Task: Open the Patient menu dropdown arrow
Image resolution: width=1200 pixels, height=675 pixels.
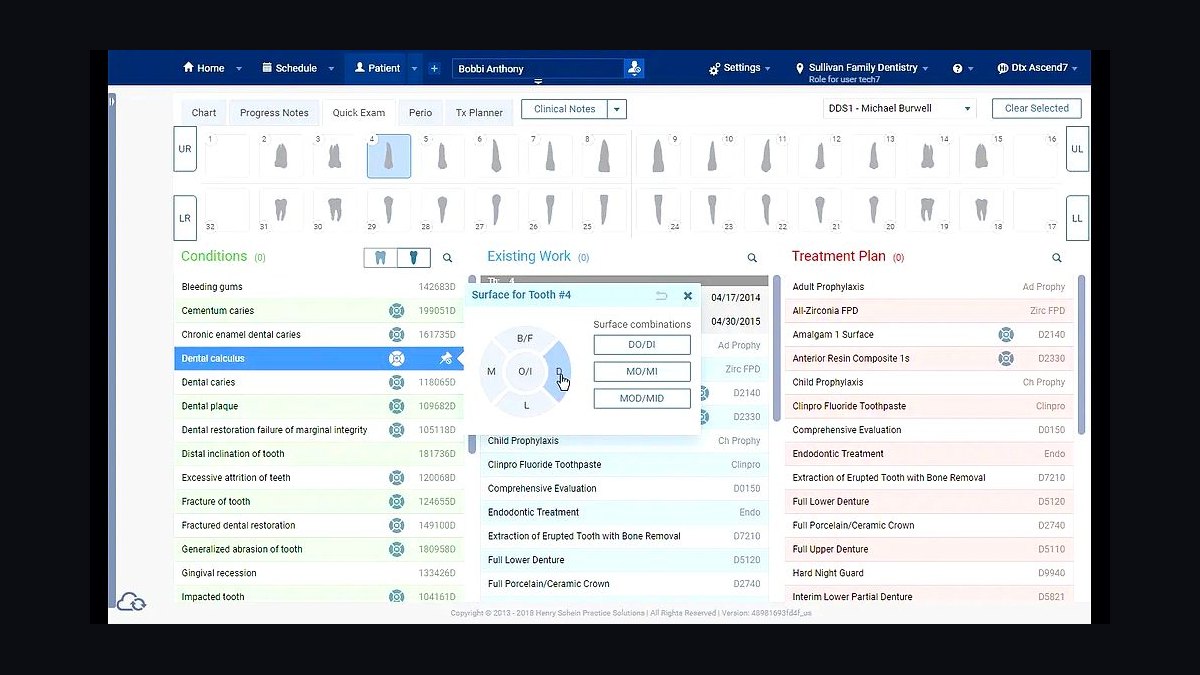Action: tap(415, 69)
